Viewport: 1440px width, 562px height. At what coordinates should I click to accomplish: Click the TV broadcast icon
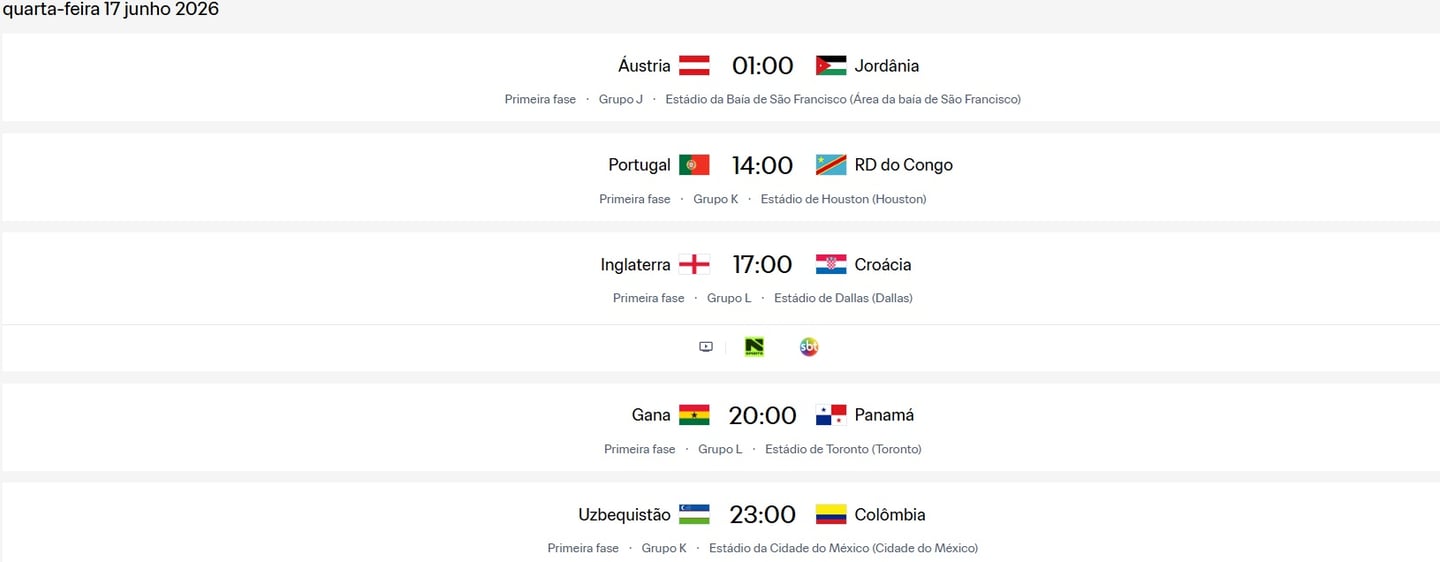tap(706, 347)
